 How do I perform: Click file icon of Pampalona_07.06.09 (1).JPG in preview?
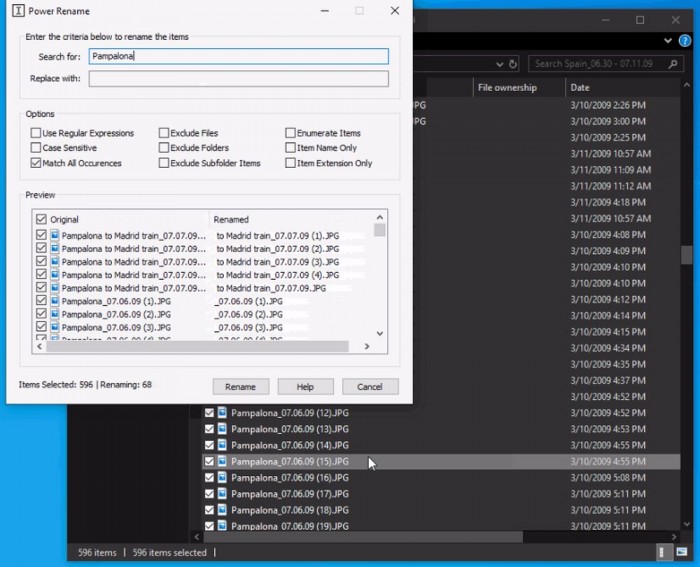click(x=54, y=300)
